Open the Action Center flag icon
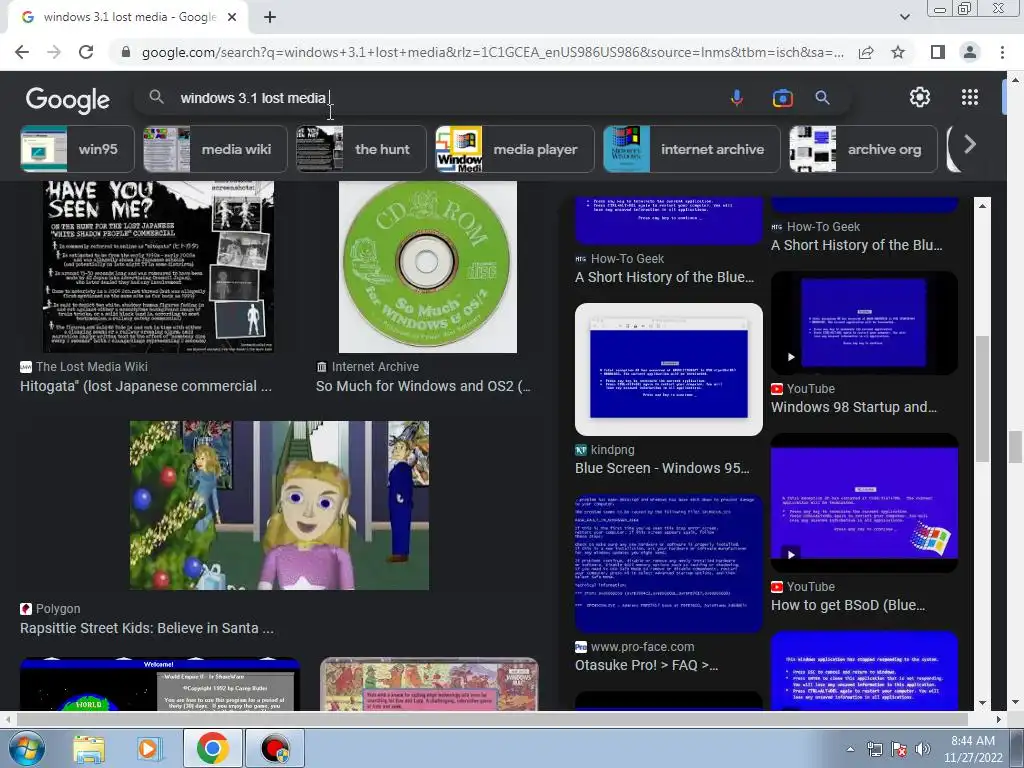This screenshot has height=768, width=1024. click(899, 749)
